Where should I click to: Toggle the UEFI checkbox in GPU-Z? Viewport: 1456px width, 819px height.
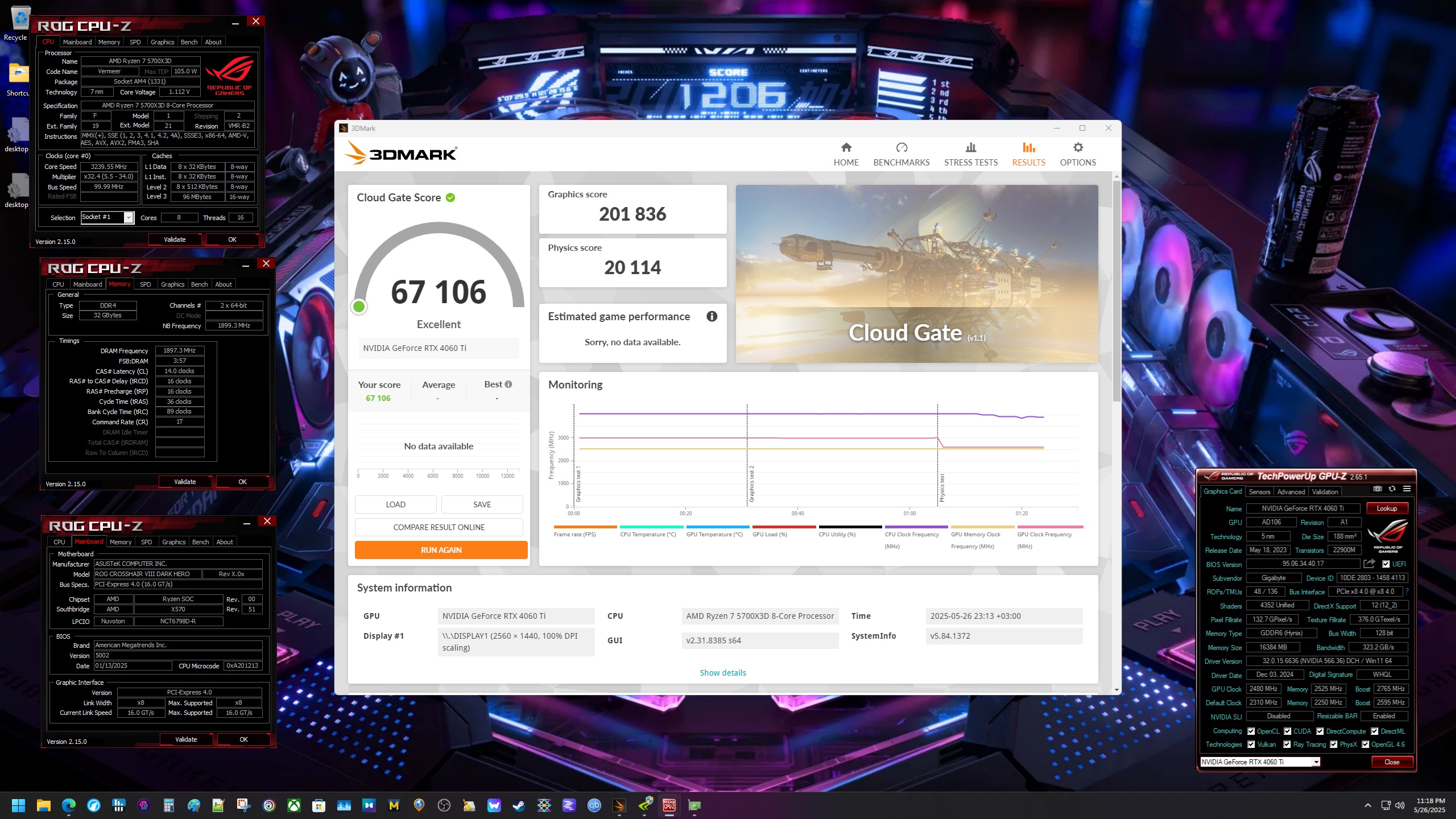coord(1386,564)
